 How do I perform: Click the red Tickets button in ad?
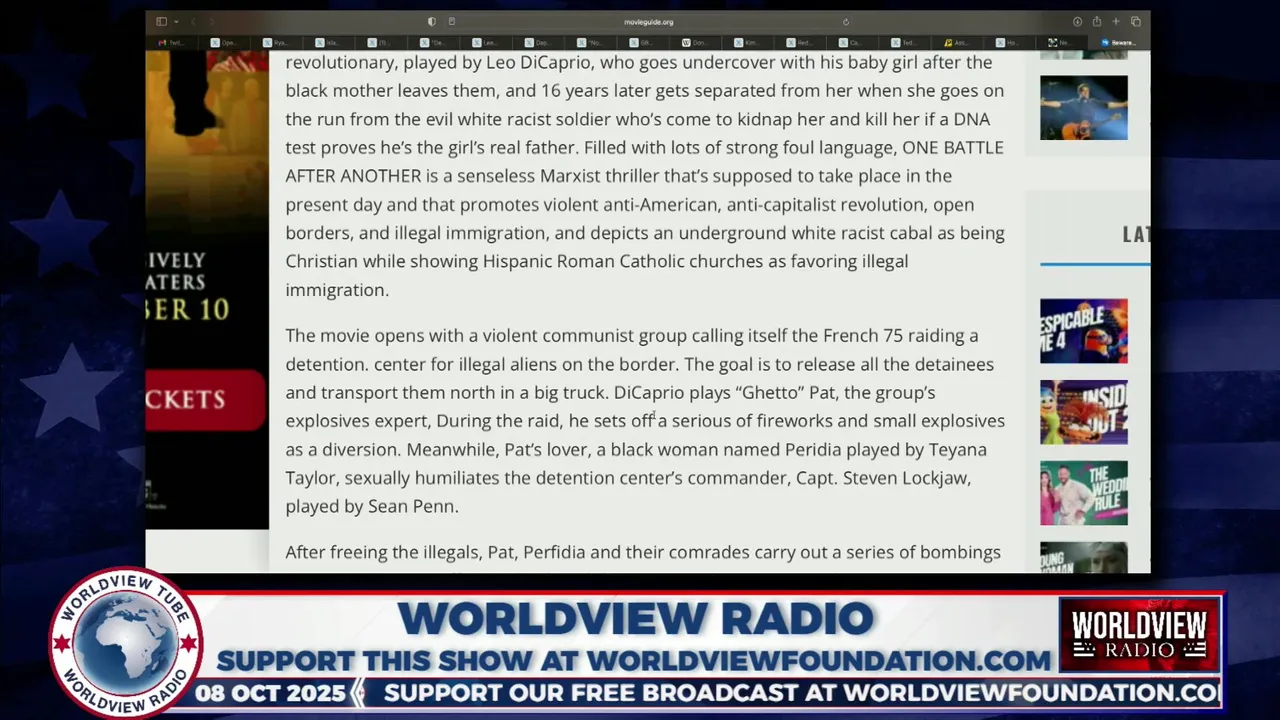coord(205,399)
